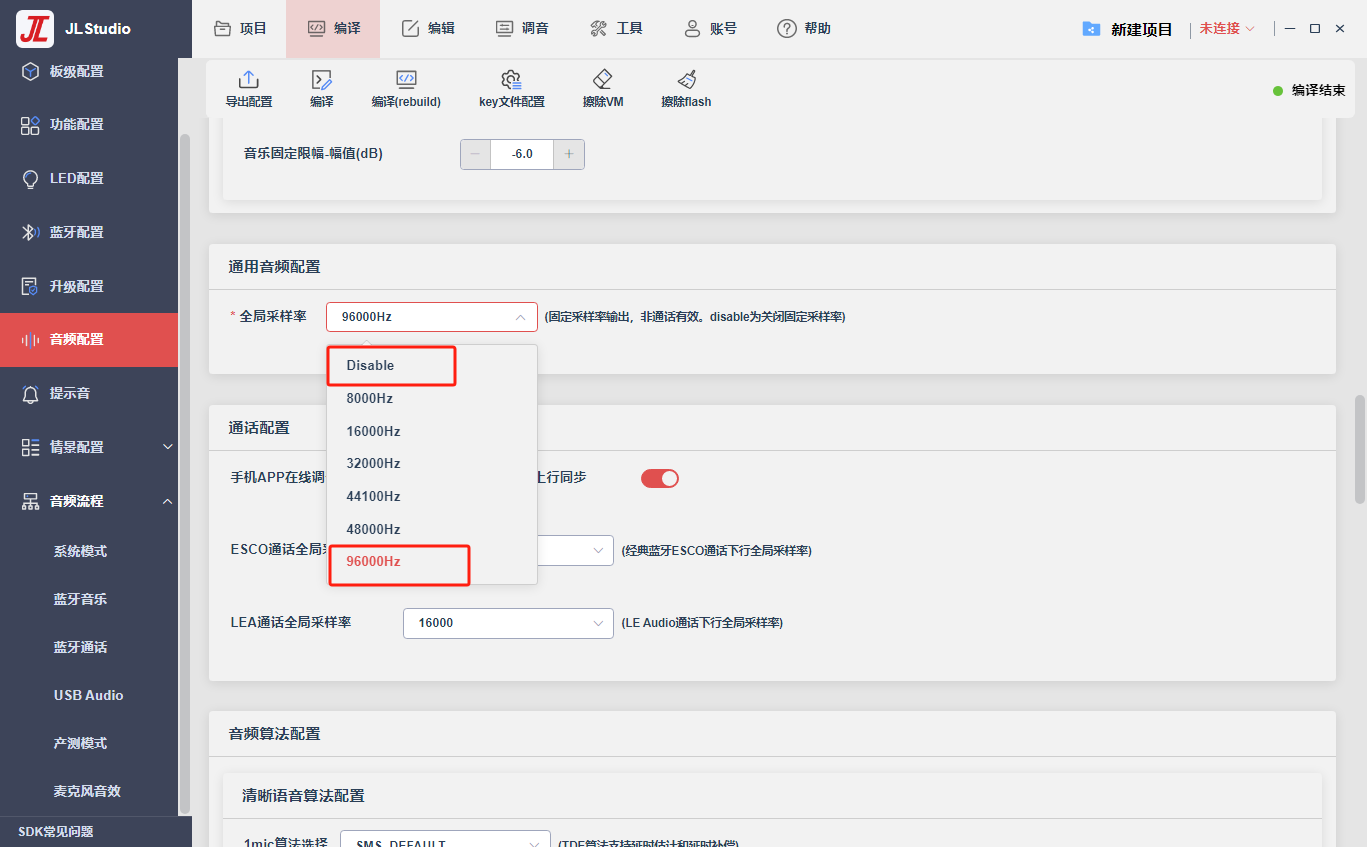The height and width of the screenshot is (847, 1367).
Task: Open 提示音 in the sidebar
Action: (89, 394)
